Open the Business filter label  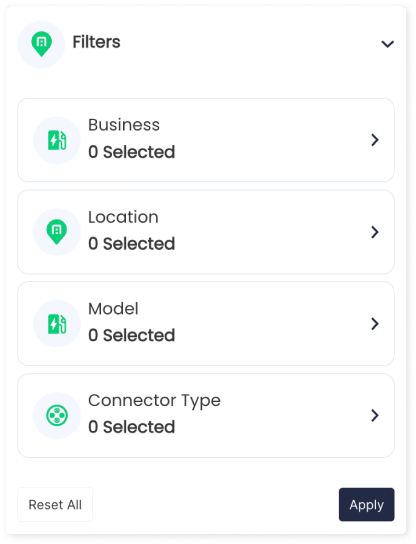pos(124,125)
